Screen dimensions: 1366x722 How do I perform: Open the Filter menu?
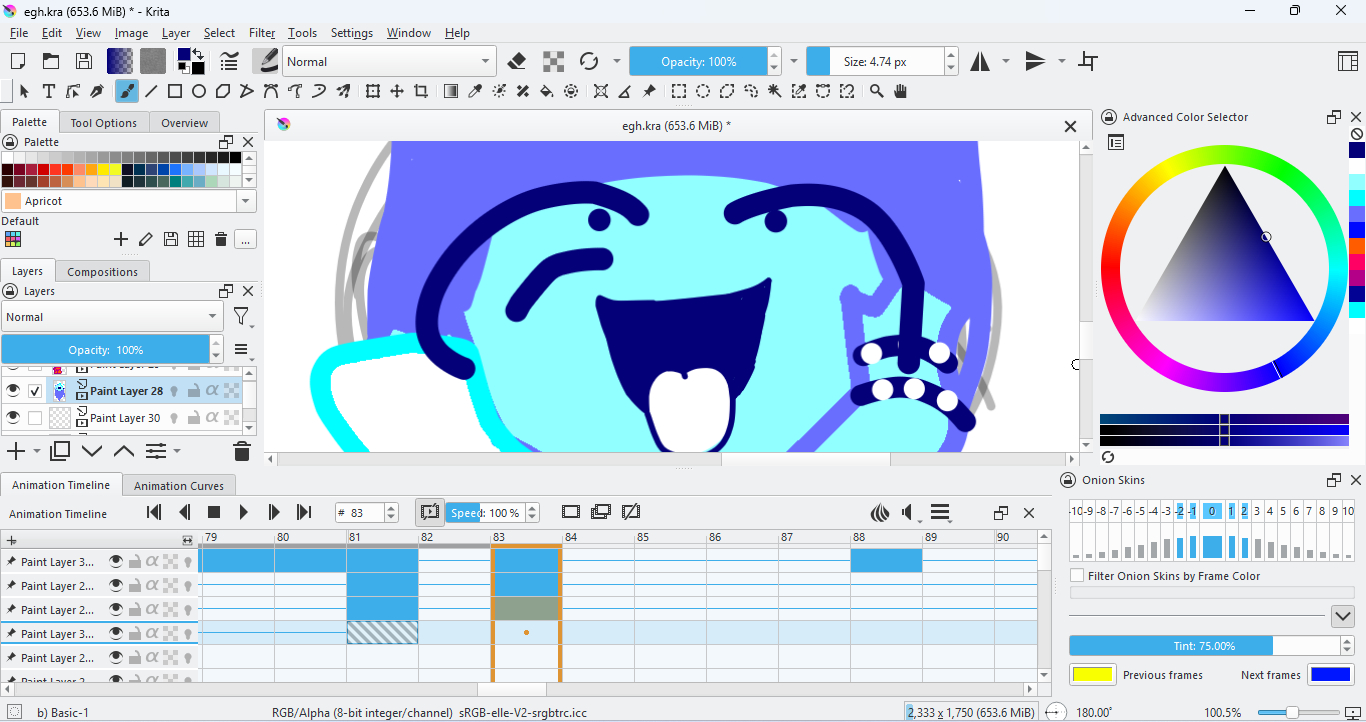(262, 33)
